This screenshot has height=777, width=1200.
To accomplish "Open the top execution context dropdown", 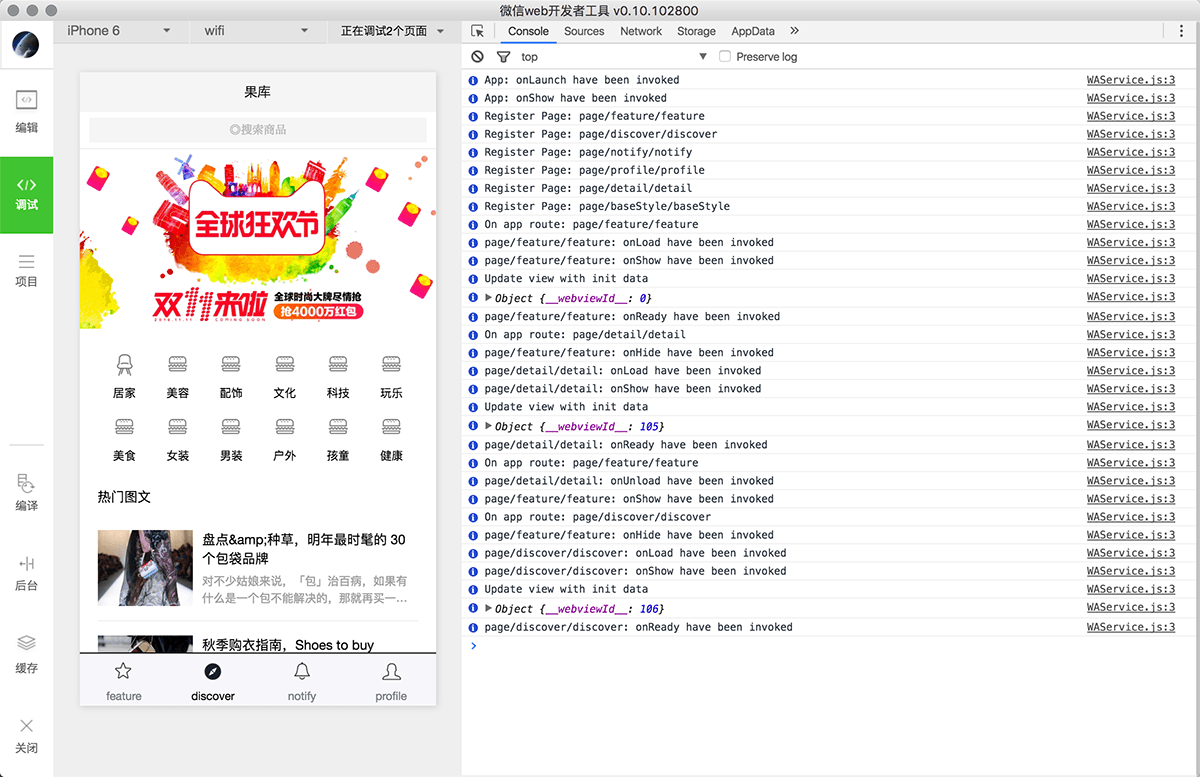I will point(614,57).
